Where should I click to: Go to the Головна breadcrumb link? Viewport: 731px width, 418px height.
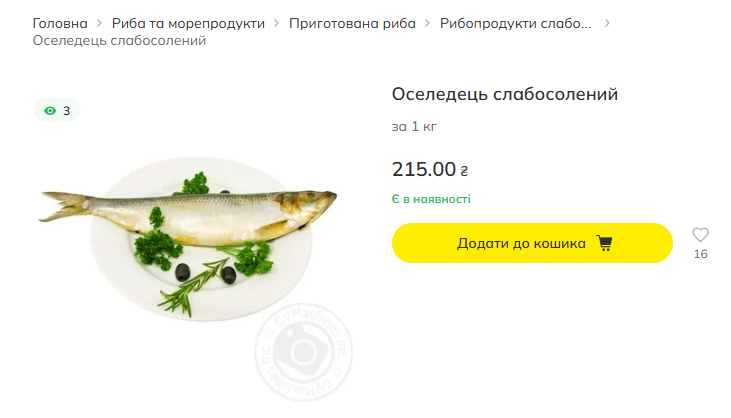click(60, 22)
